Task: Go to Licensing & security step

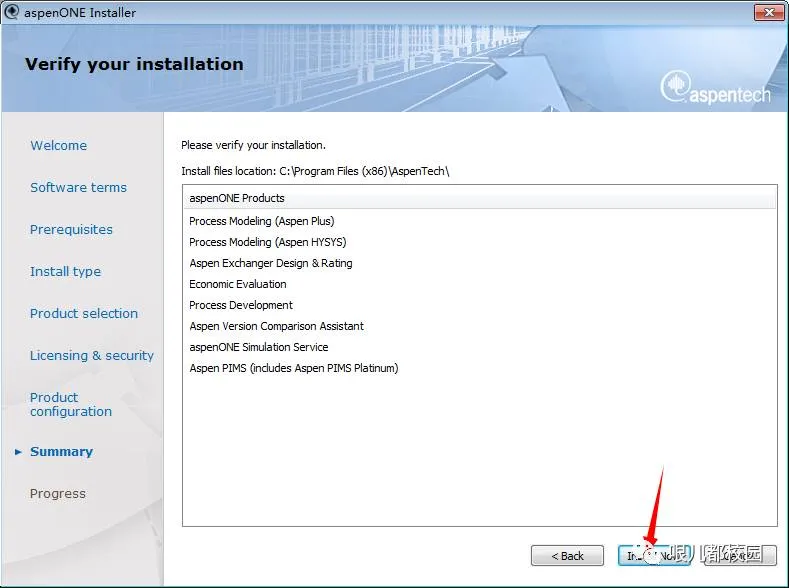Action: pyautogui.click(x=92, y=356)
